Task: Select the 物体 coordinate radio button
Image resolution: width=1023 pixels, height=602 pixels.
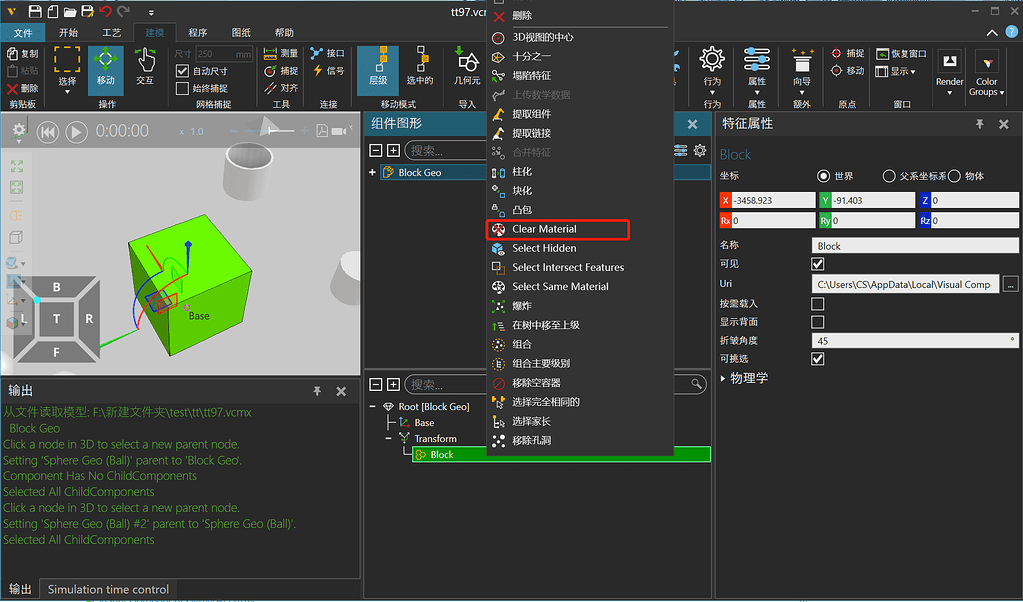Action: (954, 177)
